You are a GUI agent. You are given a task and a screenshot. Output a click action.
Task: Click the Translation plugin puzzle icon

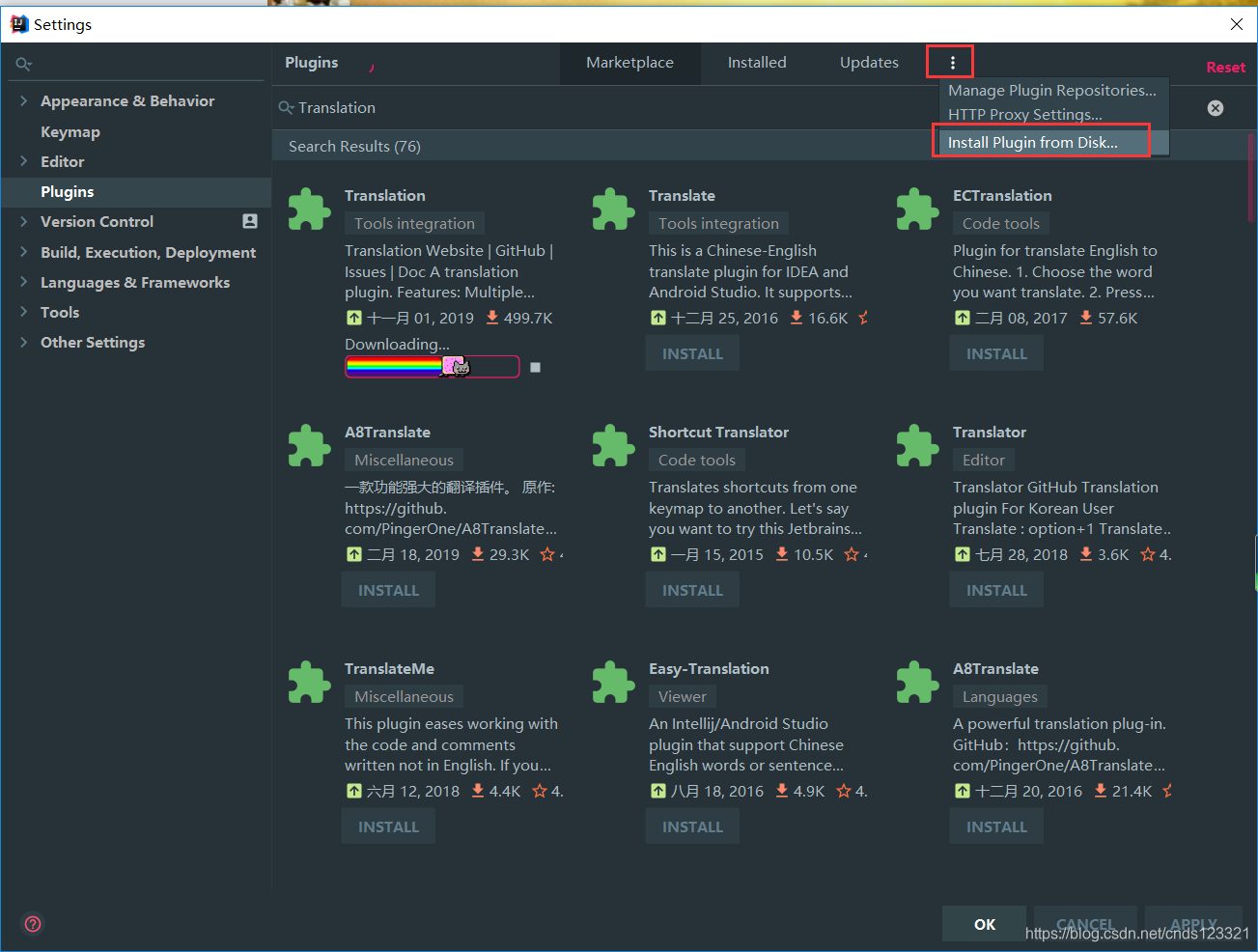click(309, 210)
